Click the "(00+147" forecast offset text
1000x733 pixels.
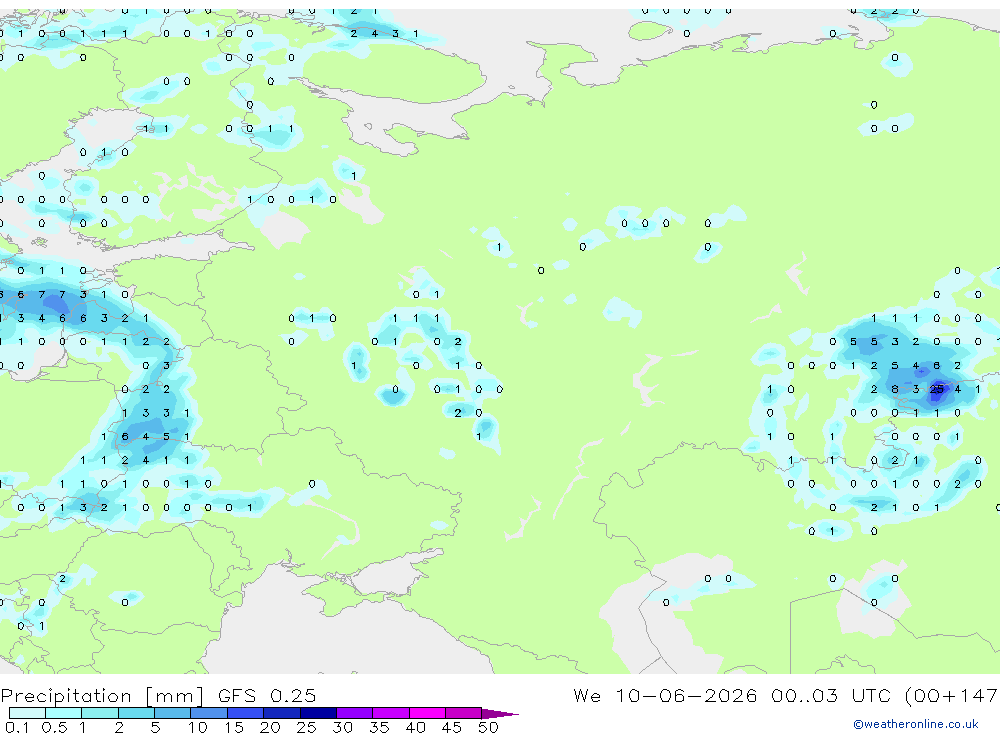pyautogui.click(x=952, y=695)
